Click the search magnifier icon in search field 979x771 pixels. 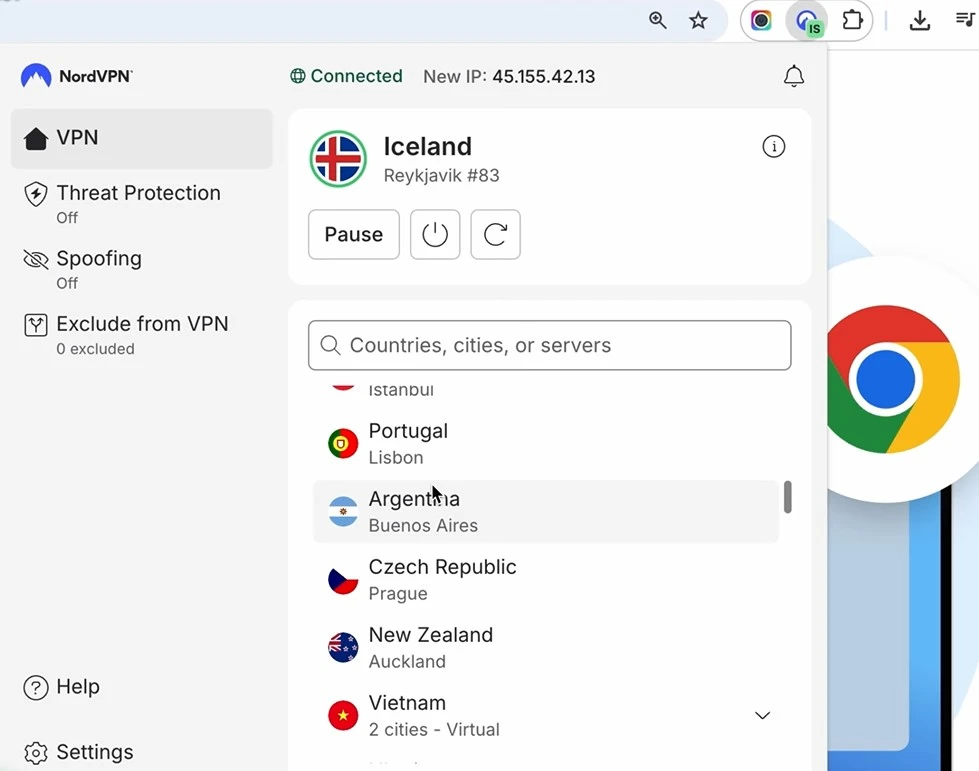[x=330, y=345]
